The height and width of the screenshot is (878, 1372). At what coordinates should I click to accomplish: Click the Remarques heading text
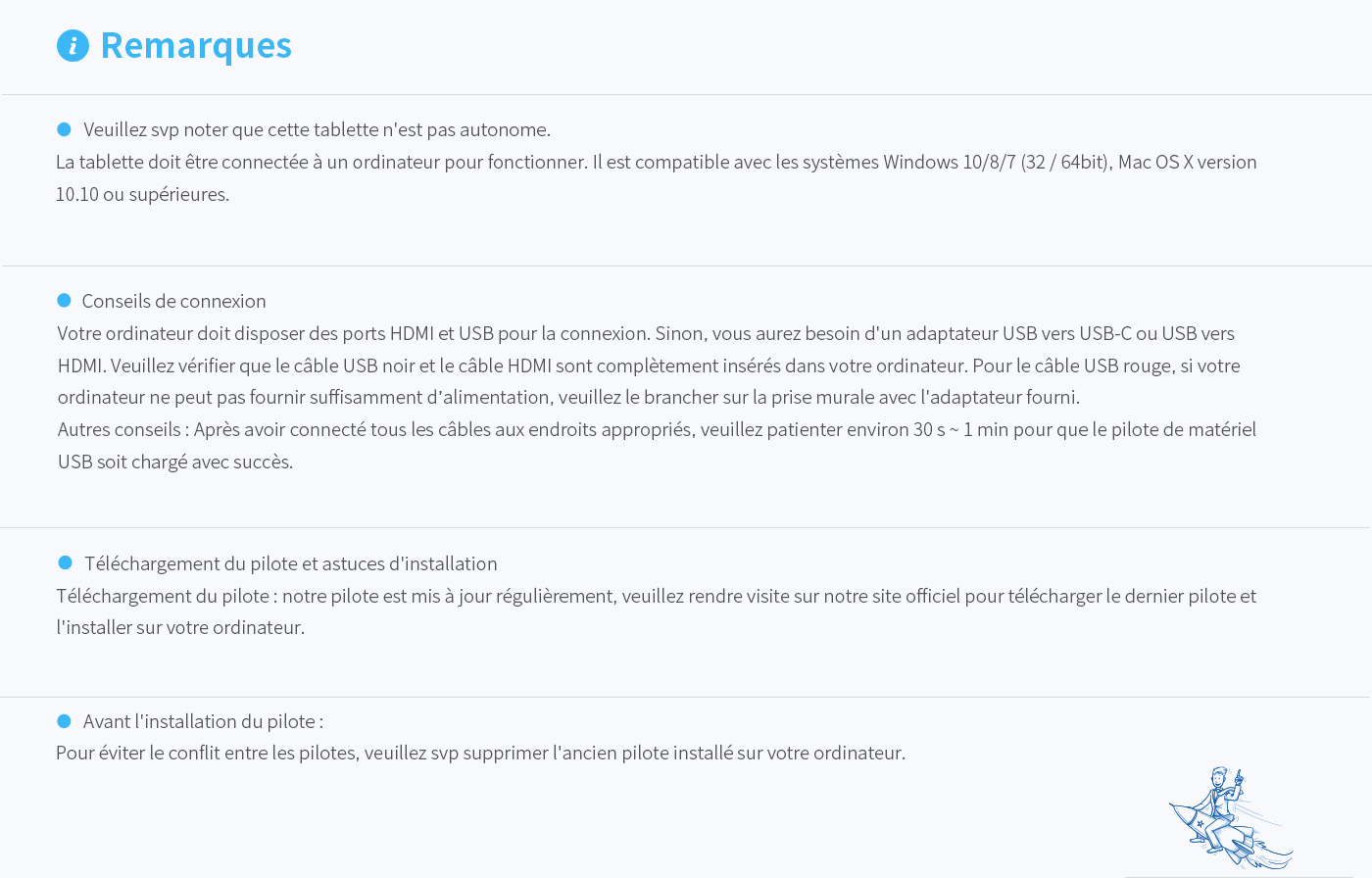click(196, 45)
